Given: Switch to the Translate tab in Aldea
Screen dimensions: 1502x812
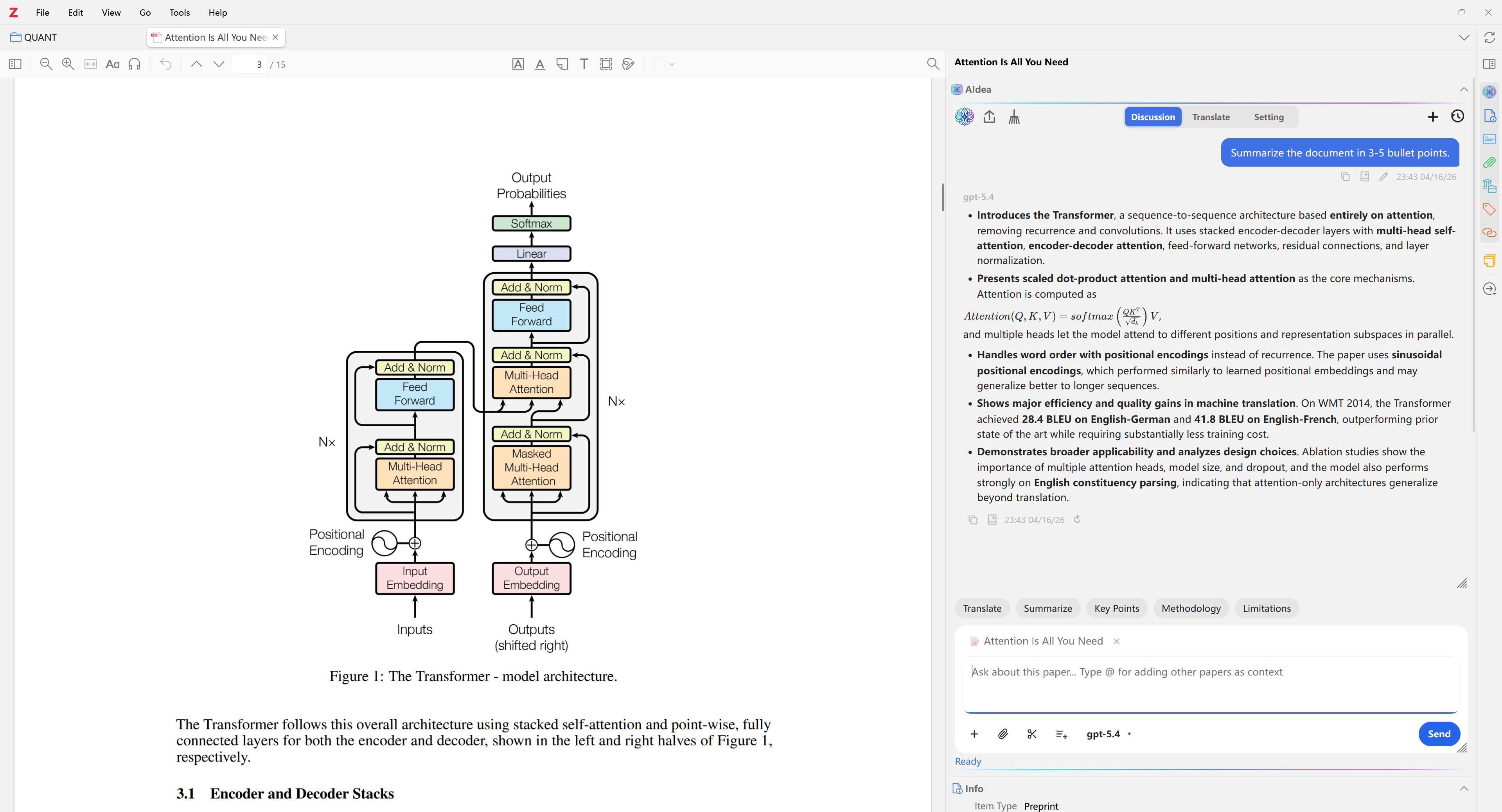Looking at the screenshot, I should [1211, 117].
